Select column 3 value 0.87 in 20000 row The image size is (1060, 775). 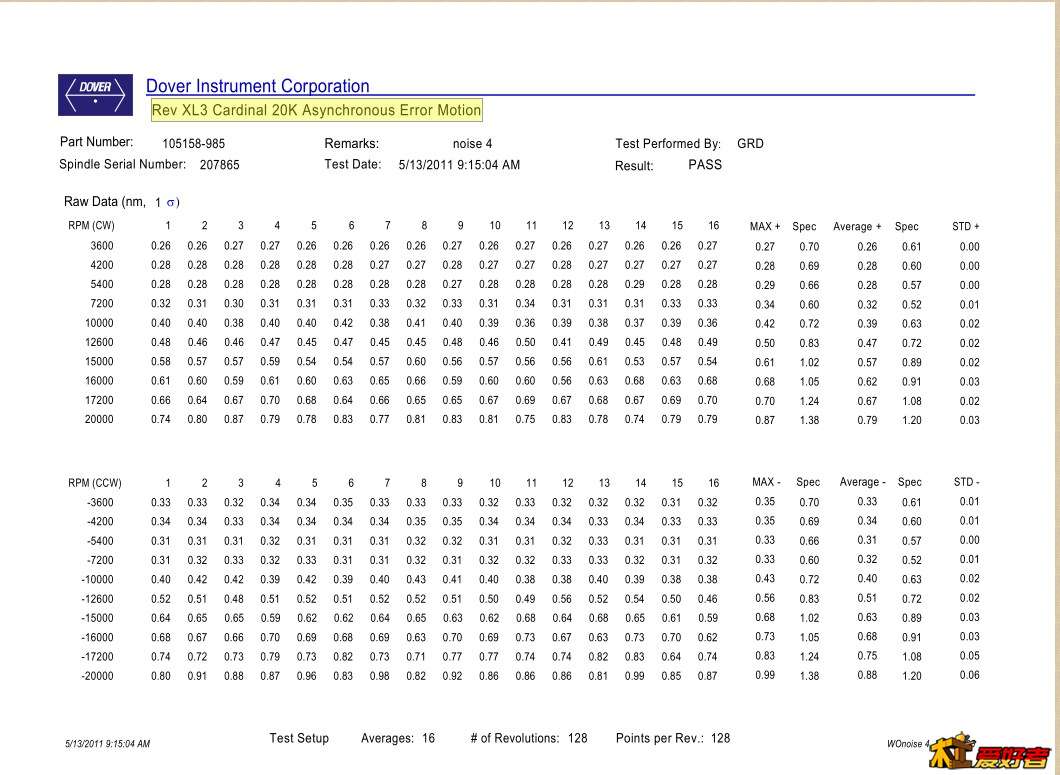[233, 419]
